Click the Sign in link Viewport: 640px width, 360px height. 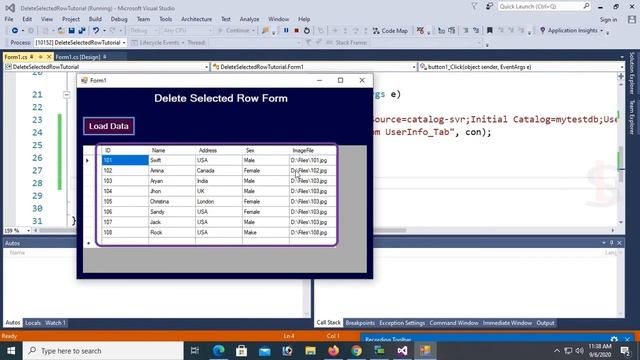608,20
